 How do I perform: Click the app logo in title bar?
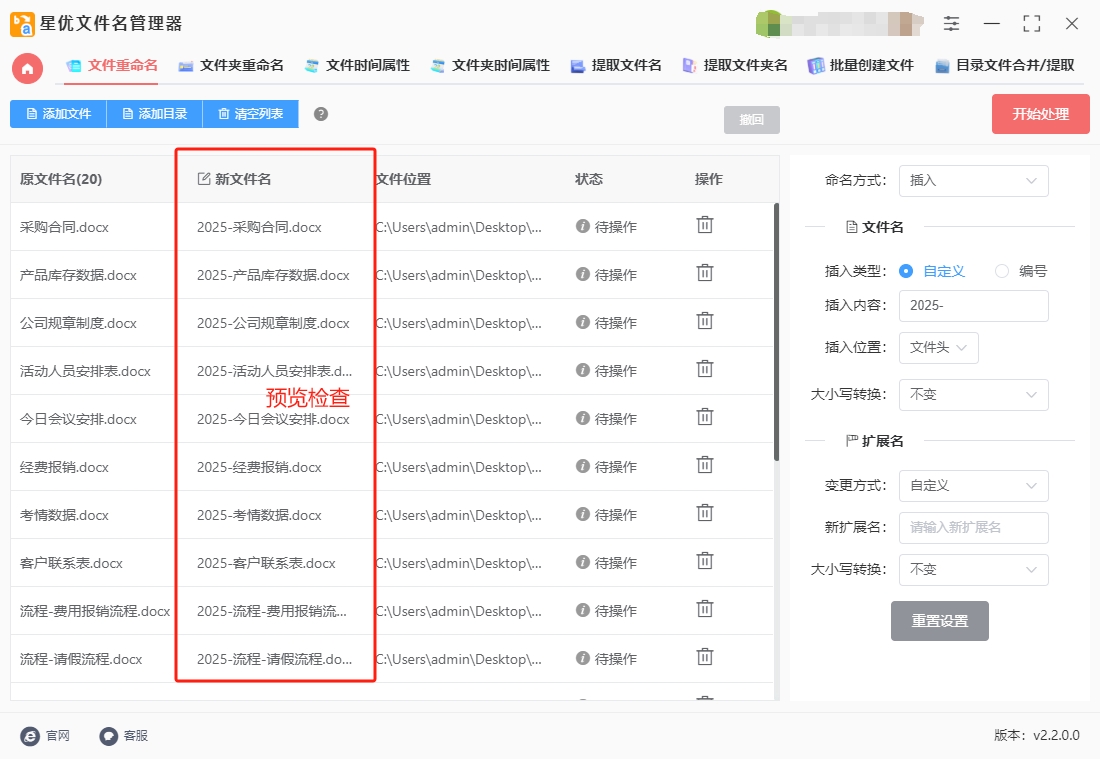click(22, 24)
